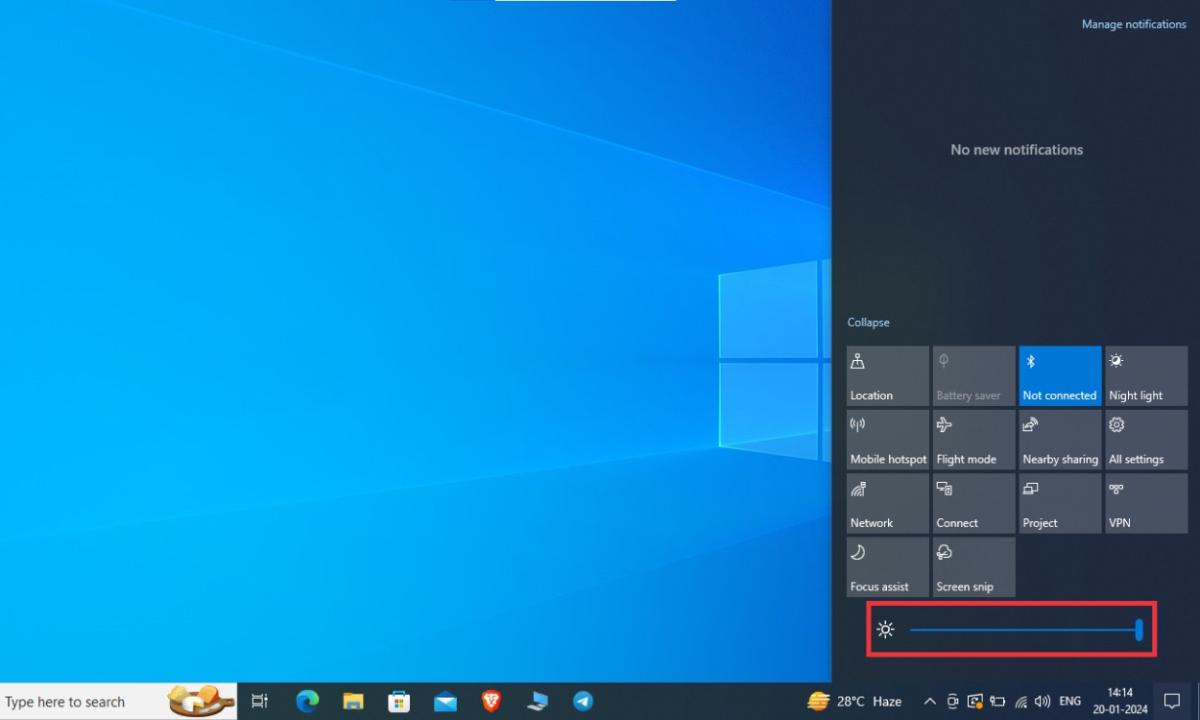Open All settings

point(1144,439)
